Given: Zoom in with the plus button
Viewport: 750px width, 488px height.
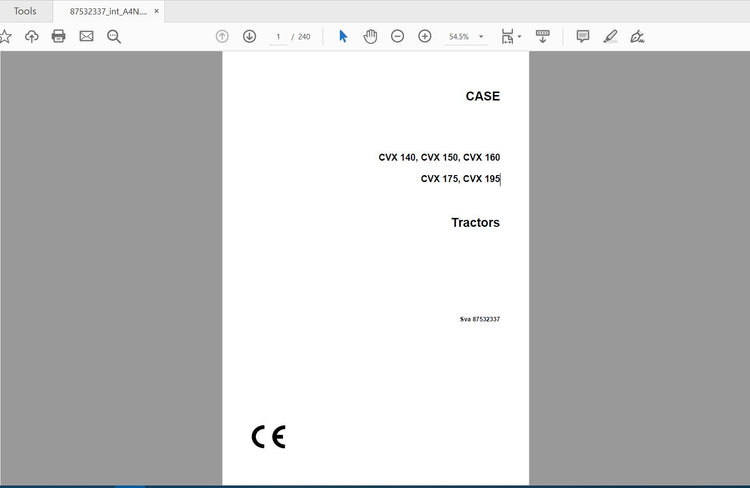Looking at the screenshot, I should (425, 36).
